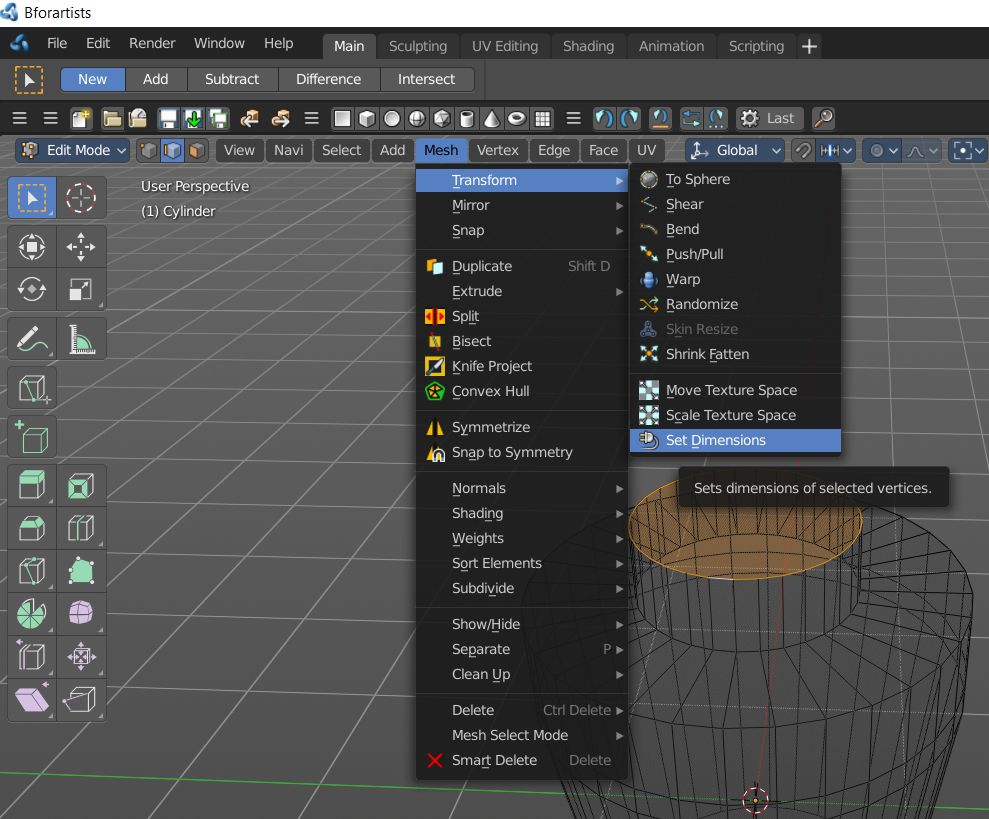Pick the Add Cube tool
989x819 pixels.
[x=32, y=437]
